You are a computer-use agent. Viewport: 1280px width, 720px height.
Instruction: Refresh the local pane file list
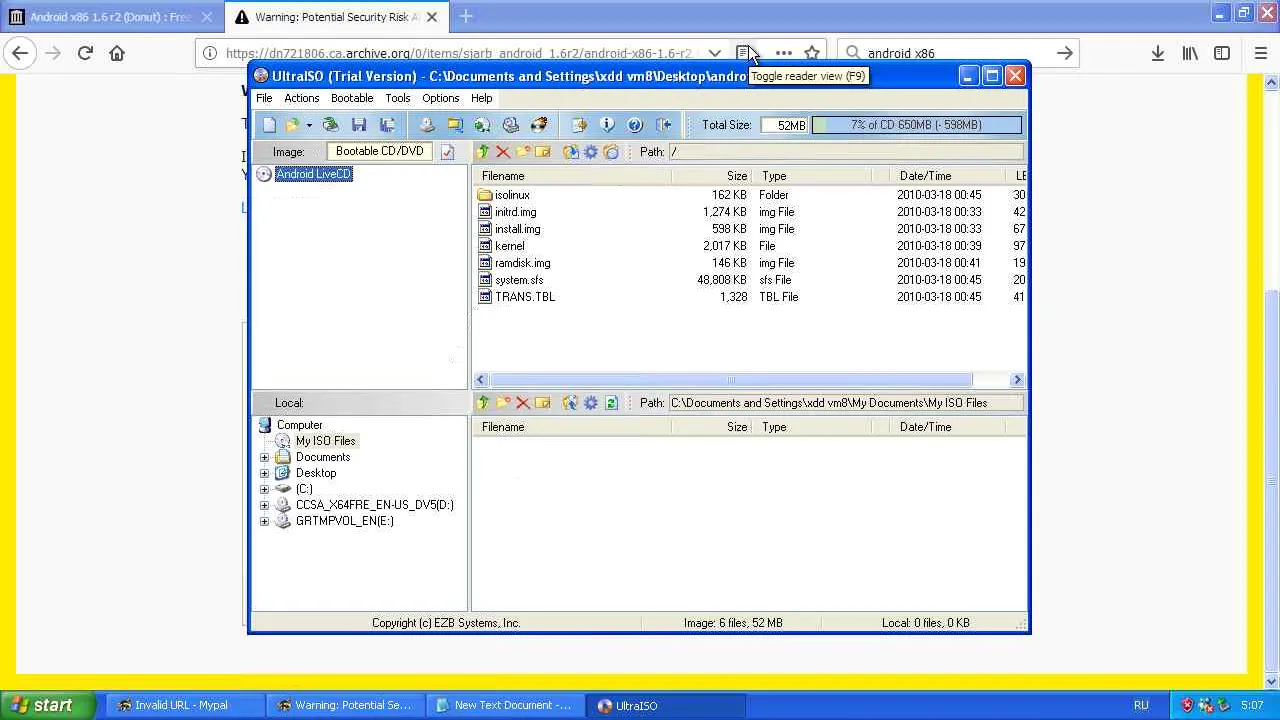[611, 403]
